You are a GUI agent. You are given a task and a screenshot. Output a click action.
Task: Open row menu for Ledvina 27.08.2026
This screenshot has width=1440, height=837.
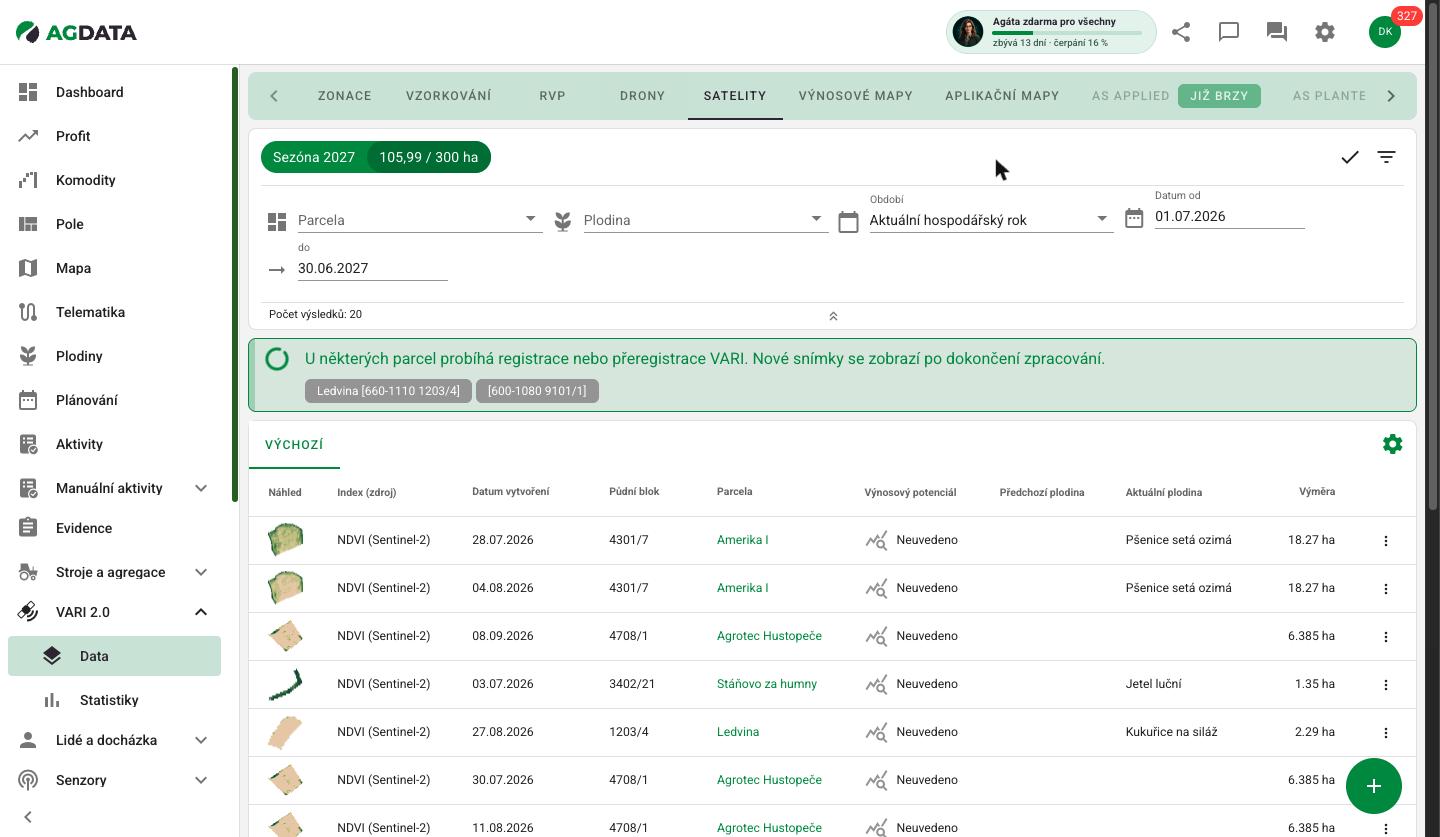[1386, 733]
